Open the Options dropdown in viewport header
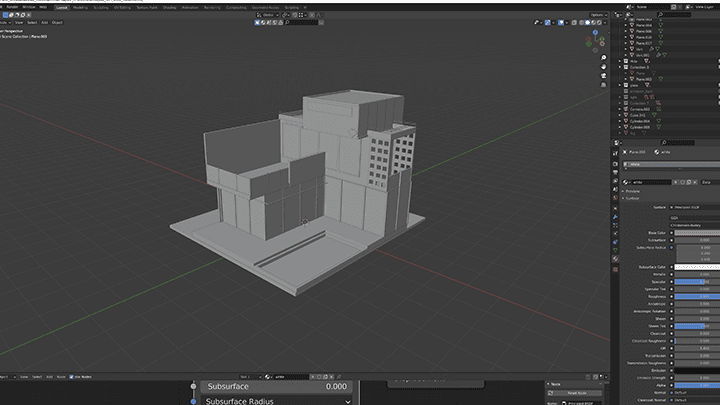 pyautogui.click(x=597, y=14)
